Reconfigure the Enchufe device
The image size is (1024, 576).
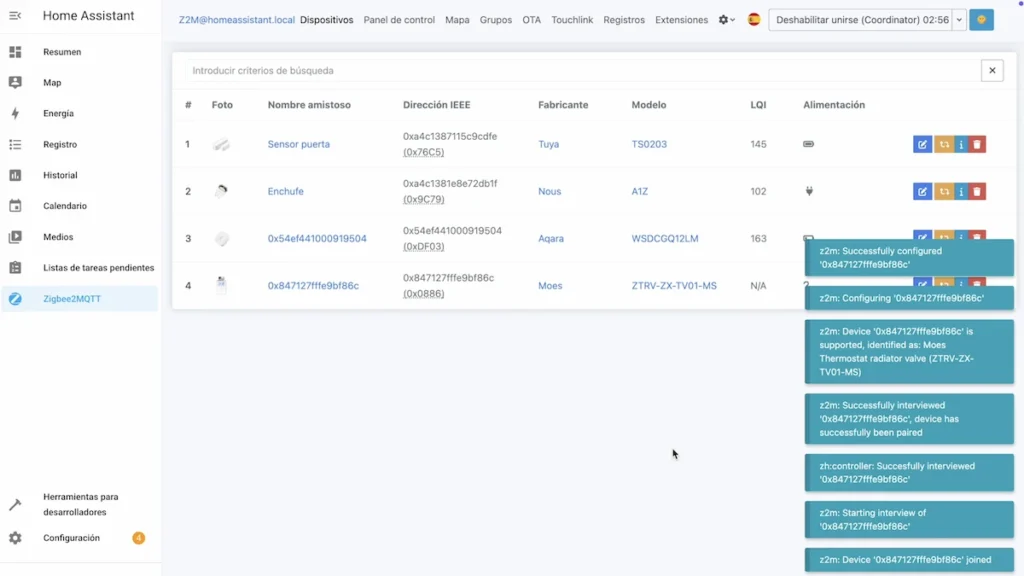point(944,191)
